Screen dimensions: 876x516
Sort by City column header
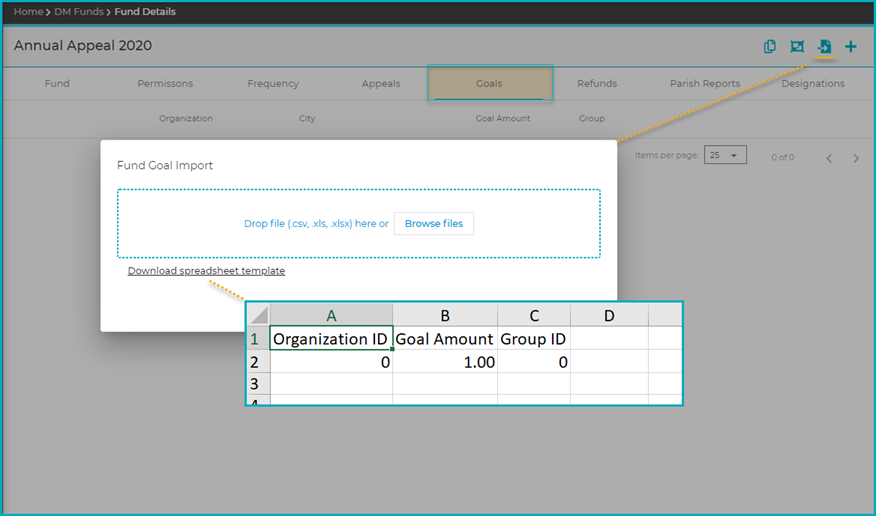click(307, 118)
